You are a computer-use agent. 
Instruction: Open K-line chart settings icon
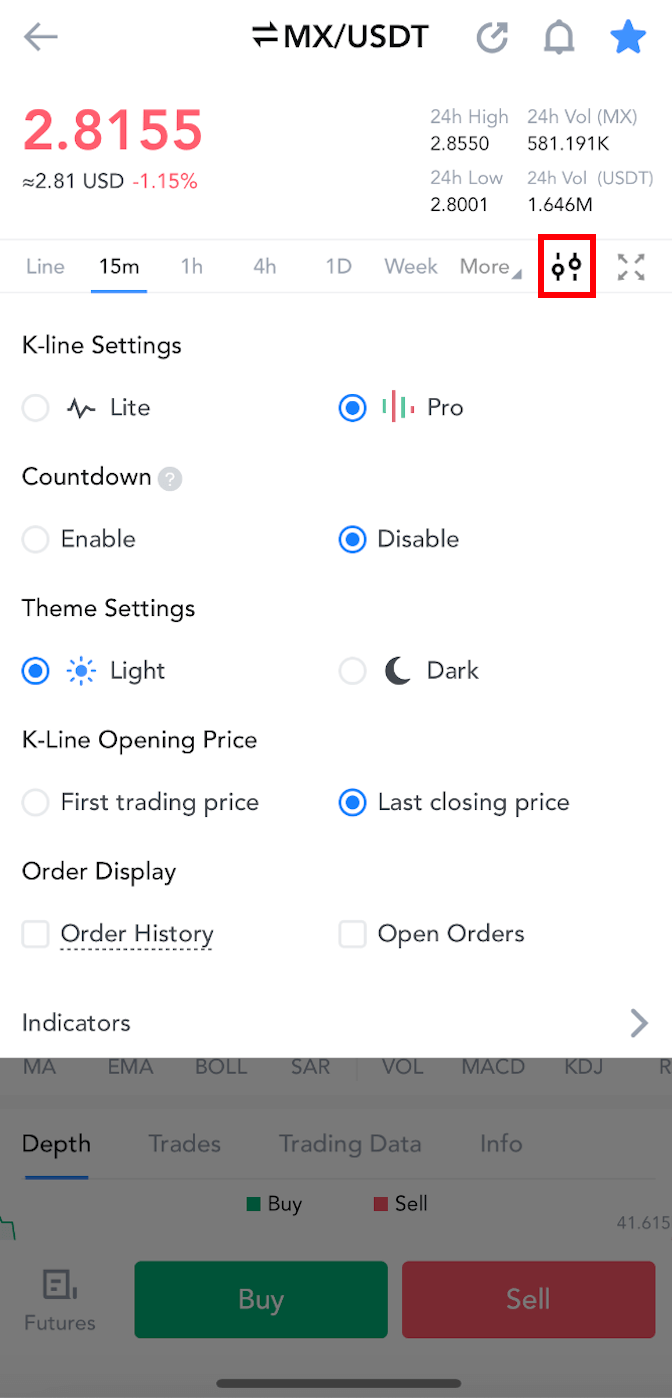coord(567,266)
